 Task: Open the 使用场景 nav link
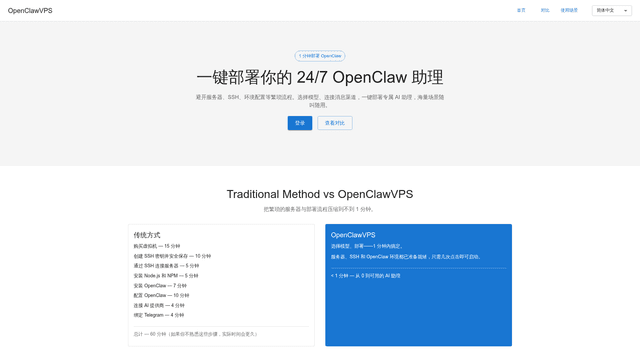point(569,10)
